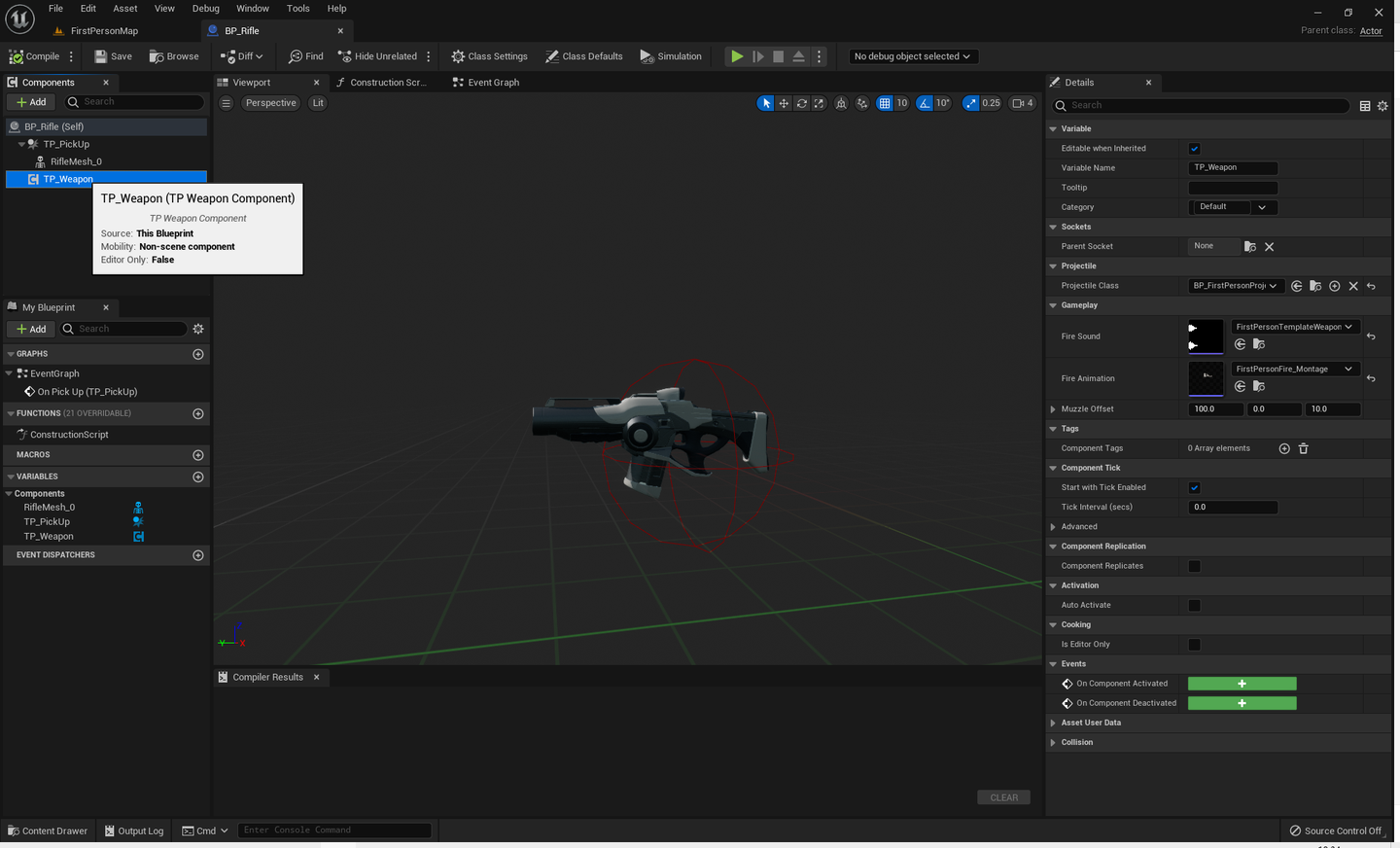The image size is (1400, 848).
Task: Select the Move transform tool in viewport
Action: pos(784,102)
